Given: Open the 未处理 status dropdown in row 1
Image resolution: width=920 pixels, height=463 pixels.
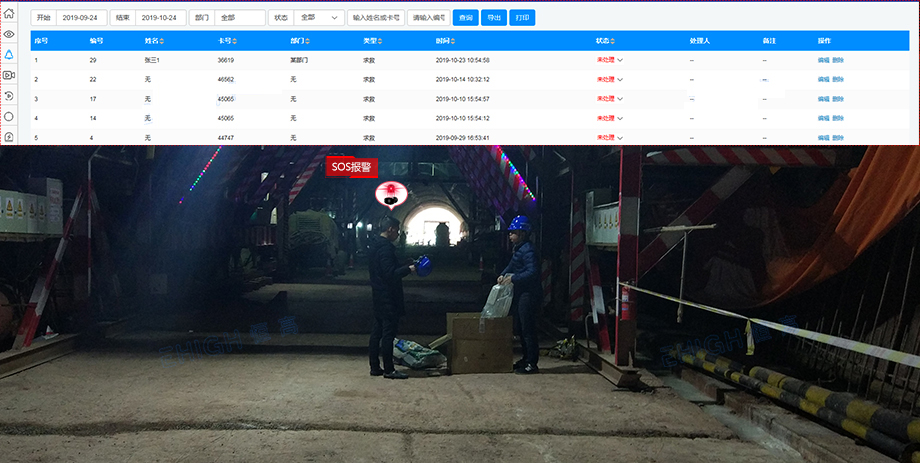Looking at the screenshot, I should (620, 60).
